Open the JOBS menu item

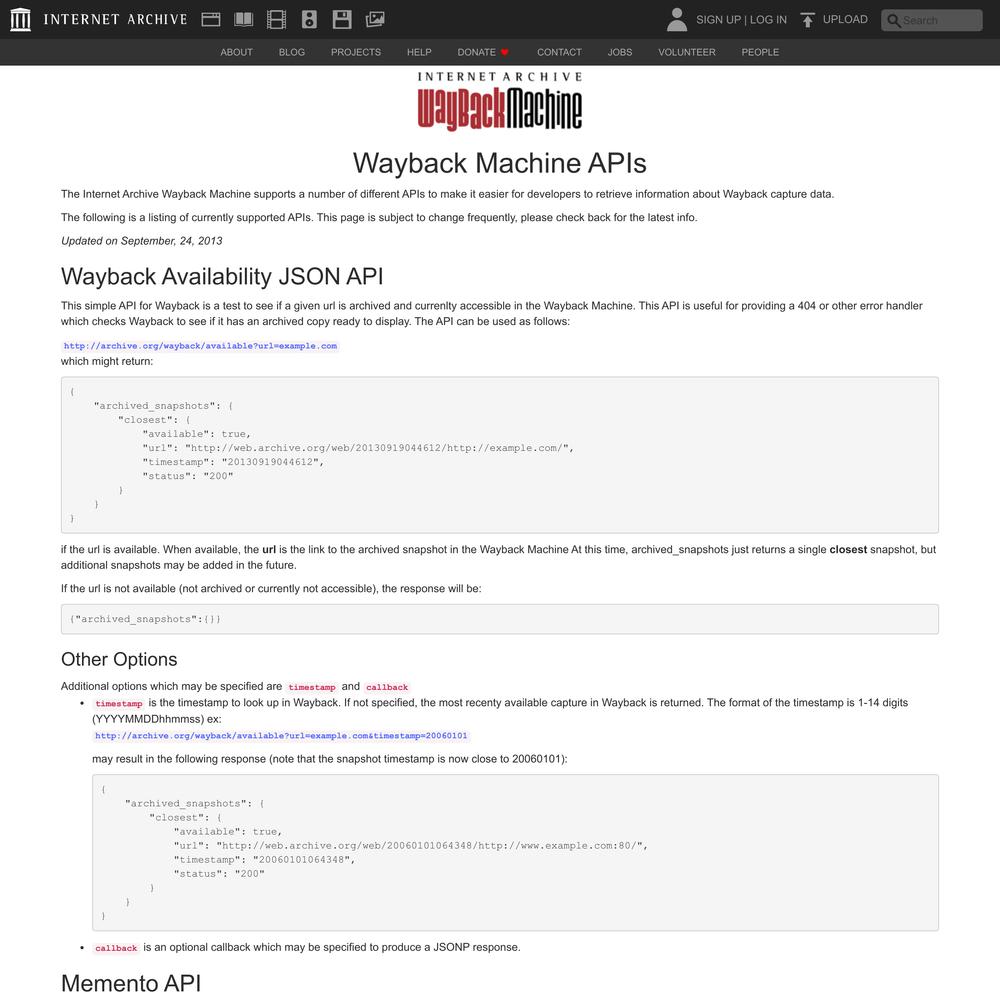click(620, 52)
